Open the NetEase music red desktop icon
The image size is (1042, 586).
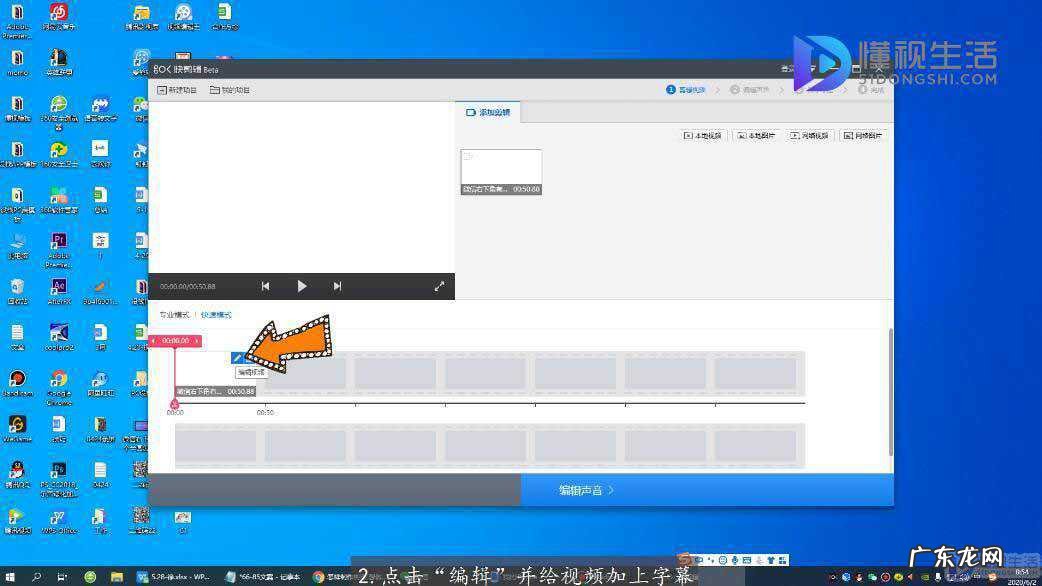pos(58,16)
